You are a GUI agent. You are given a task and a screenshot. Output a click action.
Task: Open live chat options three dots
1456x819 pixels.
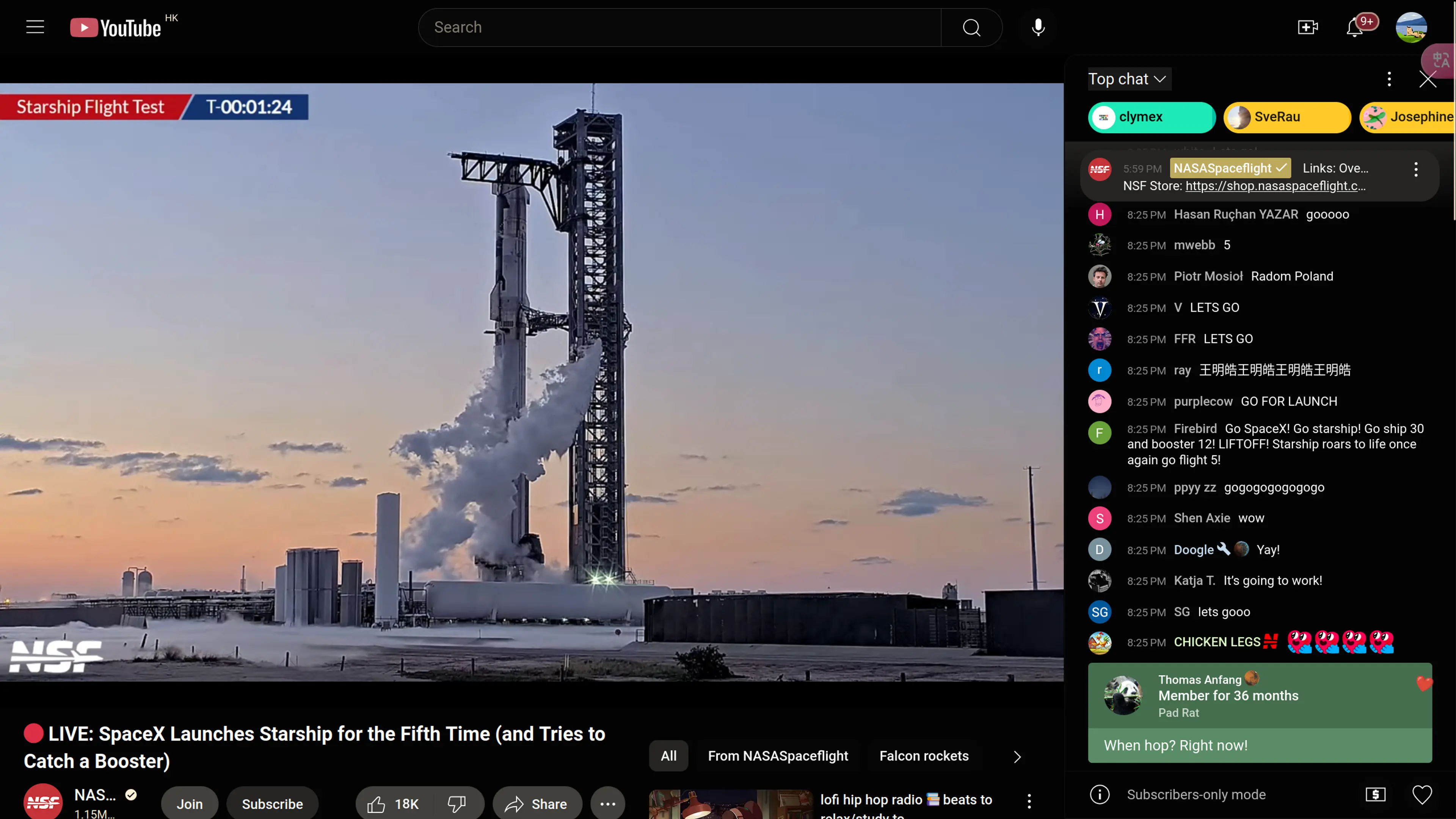tap(1389, 79)
